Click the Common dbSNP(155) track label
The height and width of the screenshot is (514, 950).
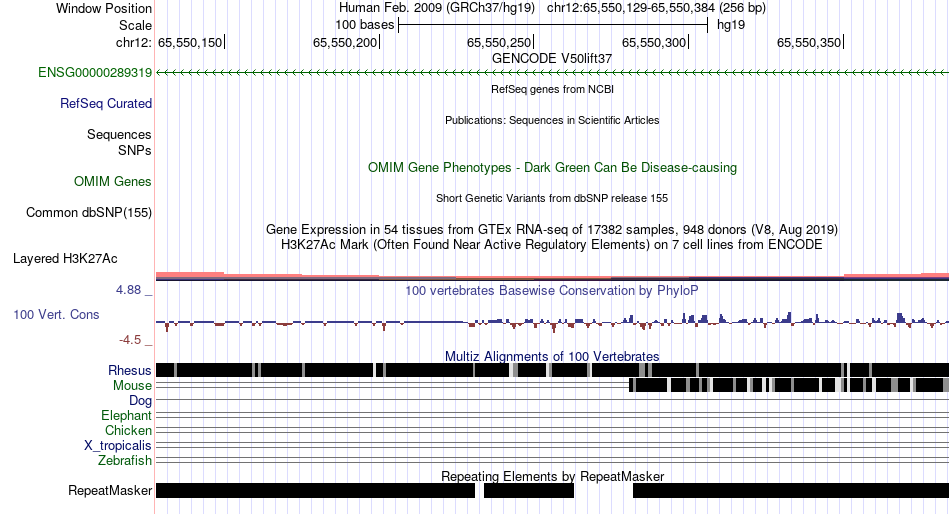[x=88, y=213]
